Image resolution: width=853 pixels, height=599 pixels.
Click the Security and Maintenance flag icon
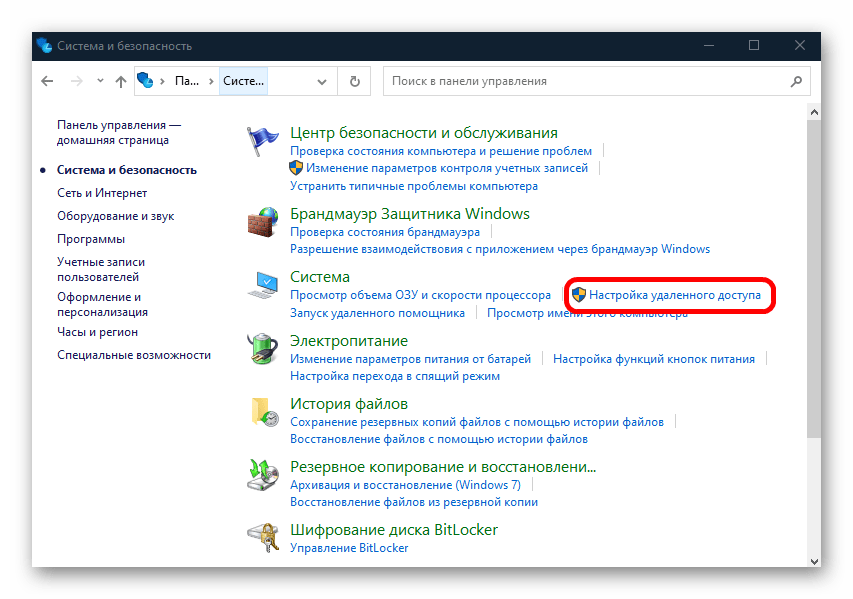tap(262, 141)
